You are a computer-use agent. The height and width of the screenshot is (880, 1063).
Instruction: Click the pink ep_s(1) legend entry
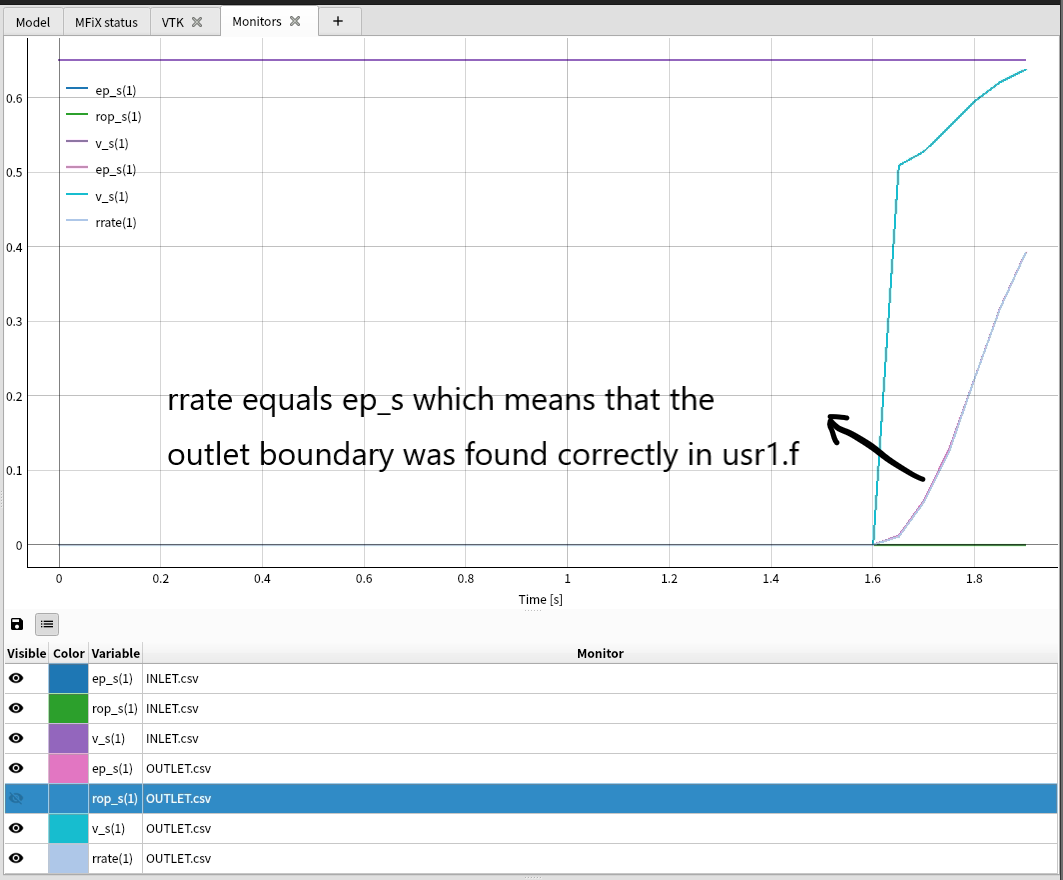pyautogui.click(x=101, y=169)
